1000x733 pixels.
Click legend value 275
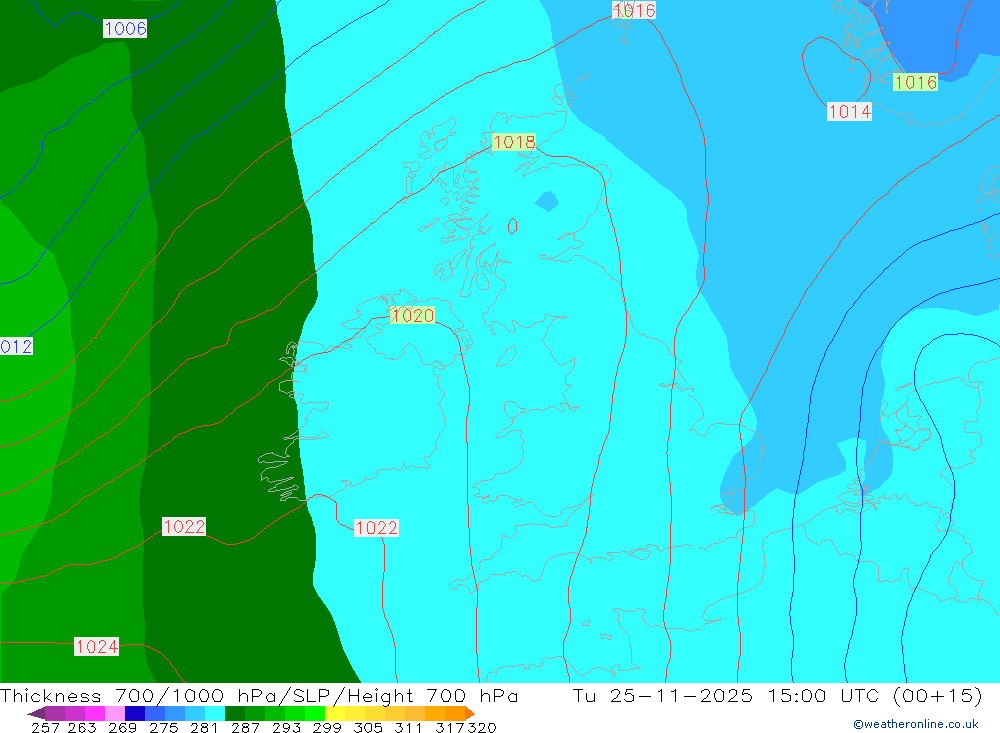pyautogui.click(x=164, y=728)
